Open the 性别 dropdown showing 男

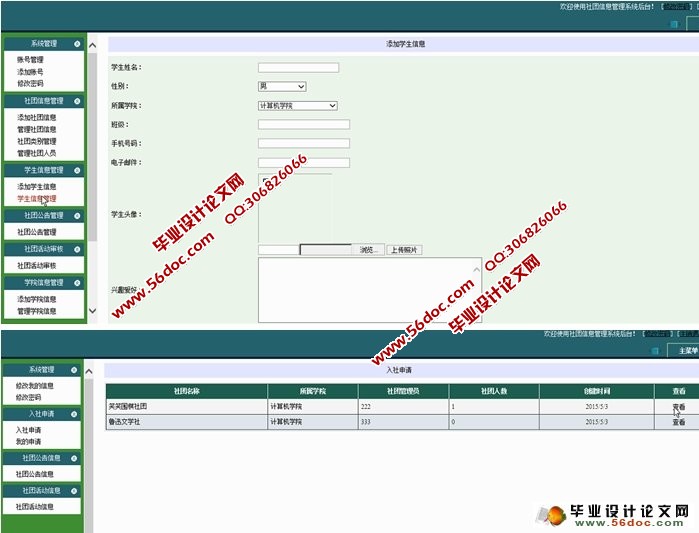282,86
